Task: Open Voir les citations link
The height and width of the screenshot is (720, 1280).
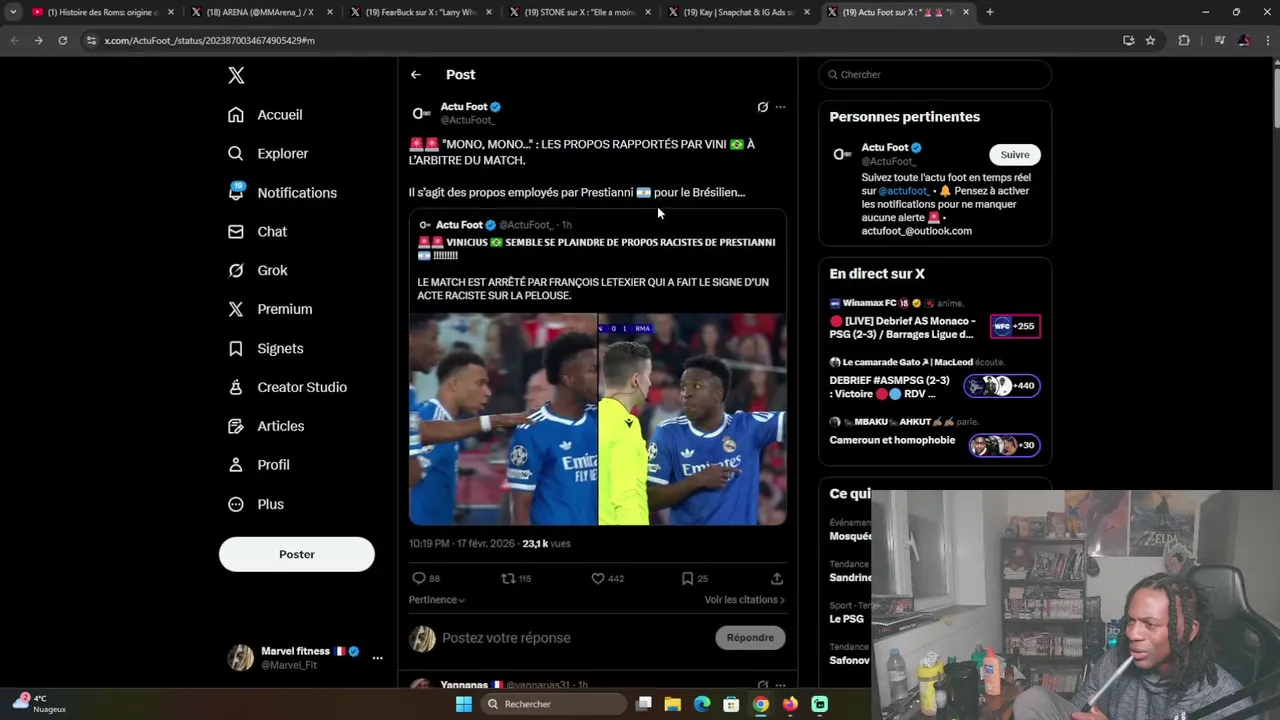Action: 745,600
